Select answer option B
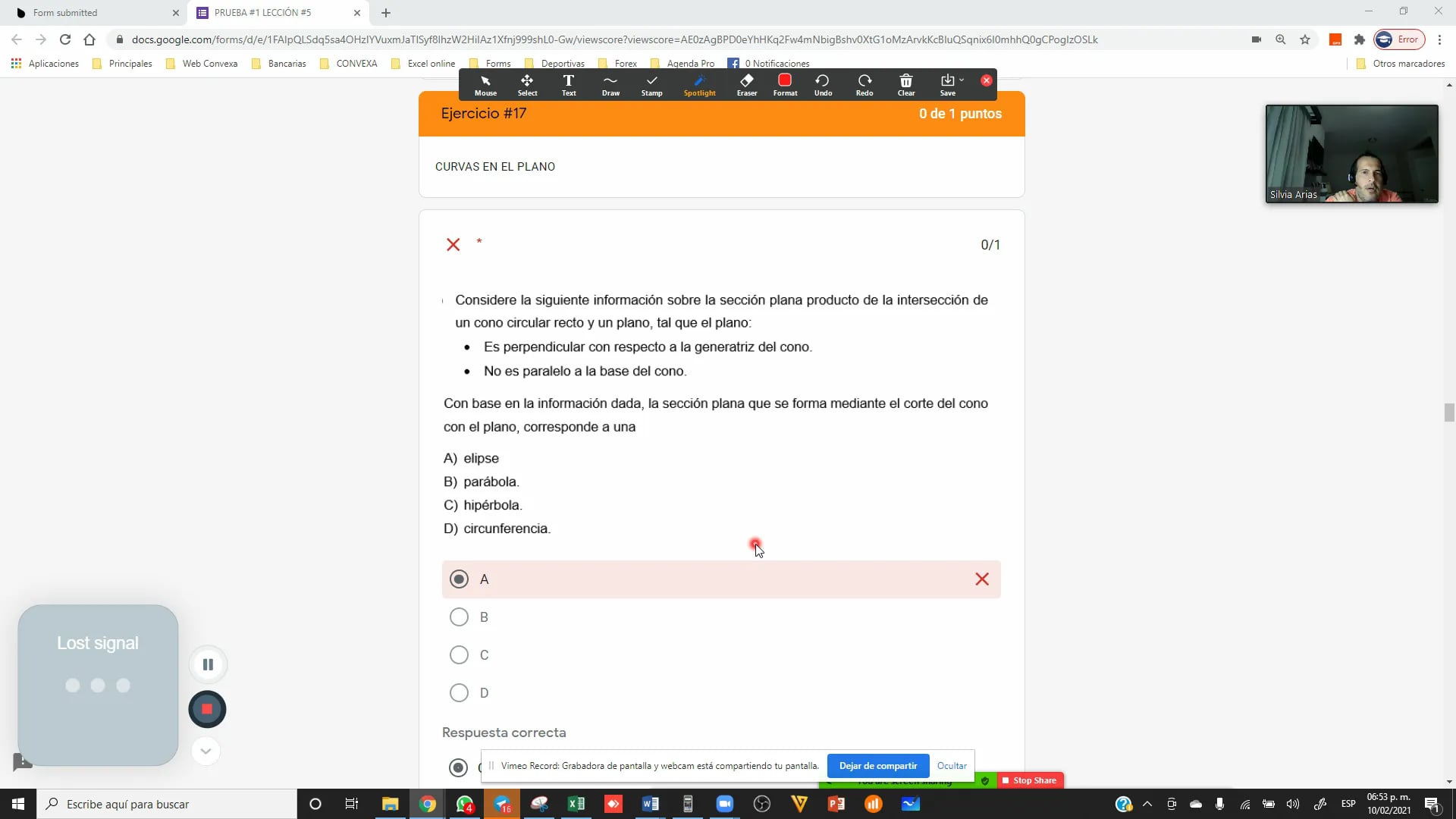 [x=459, y=617]
